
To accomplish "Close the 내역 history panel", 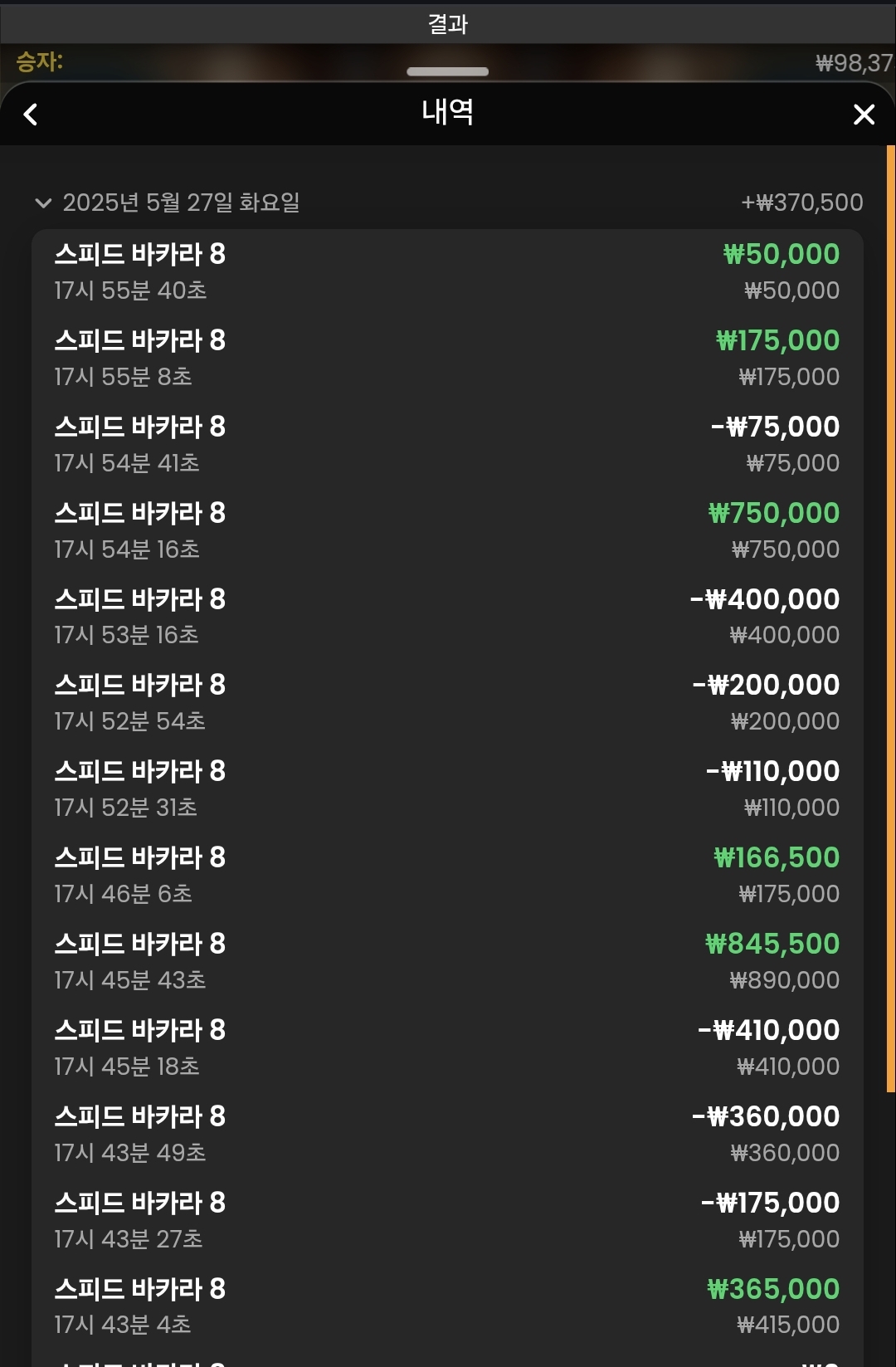I will coord(864,115).
